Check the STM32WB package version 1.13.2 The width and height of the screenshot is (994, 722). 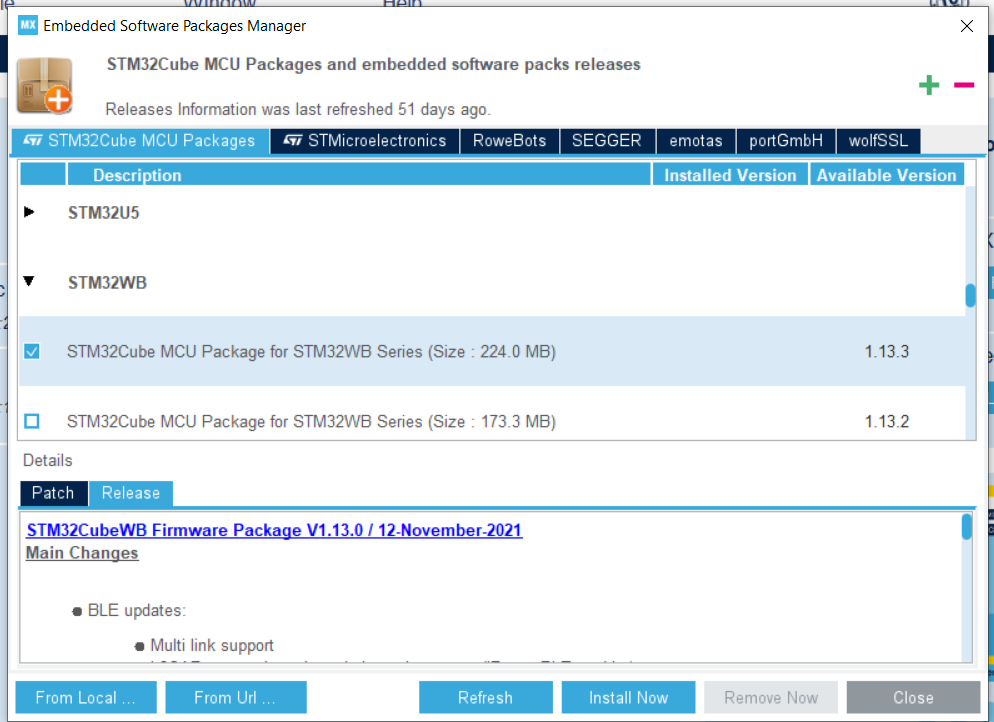tap(32, 421)
